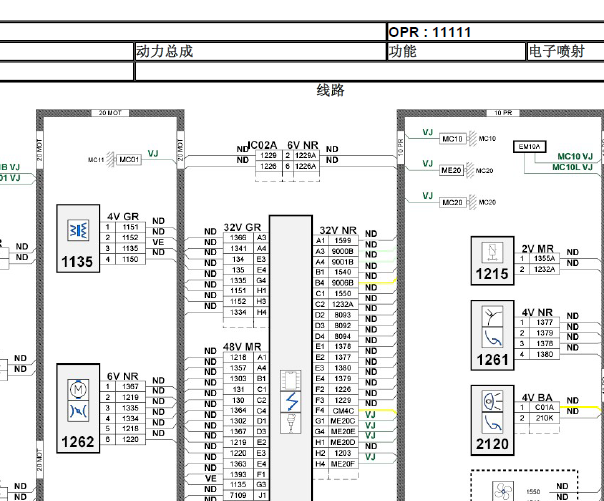
Task: Click the component number 1261
Action: tap(492, 360)
